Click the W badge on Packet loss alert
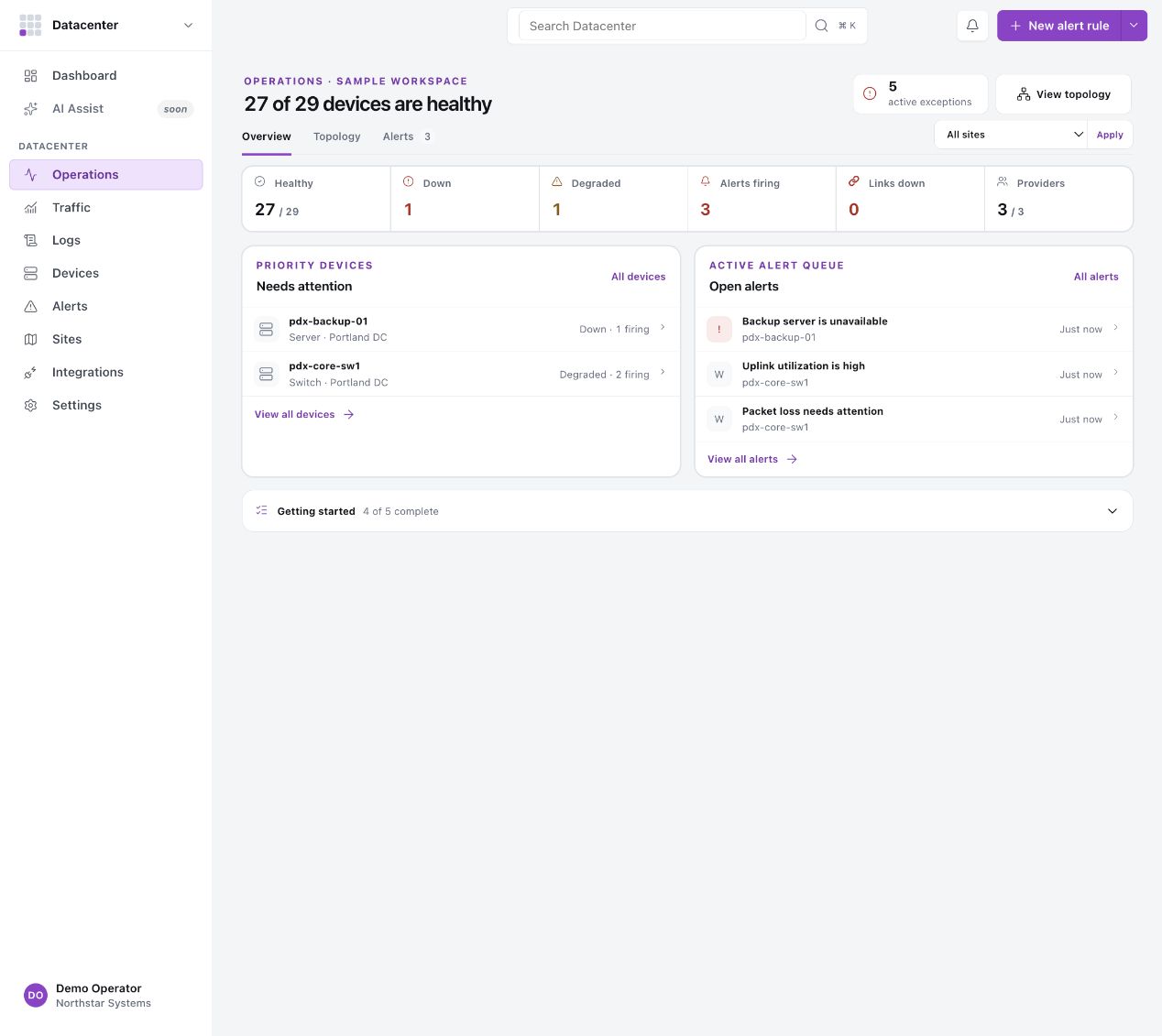This screenshot has height=1036, width=1162. (719, 419)
